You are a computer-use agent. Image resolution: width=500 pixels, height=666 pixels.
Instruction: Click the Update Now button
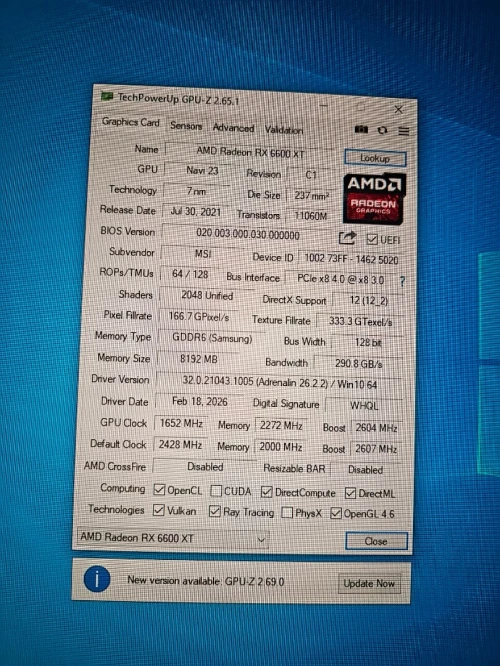[x=369, y=584]
